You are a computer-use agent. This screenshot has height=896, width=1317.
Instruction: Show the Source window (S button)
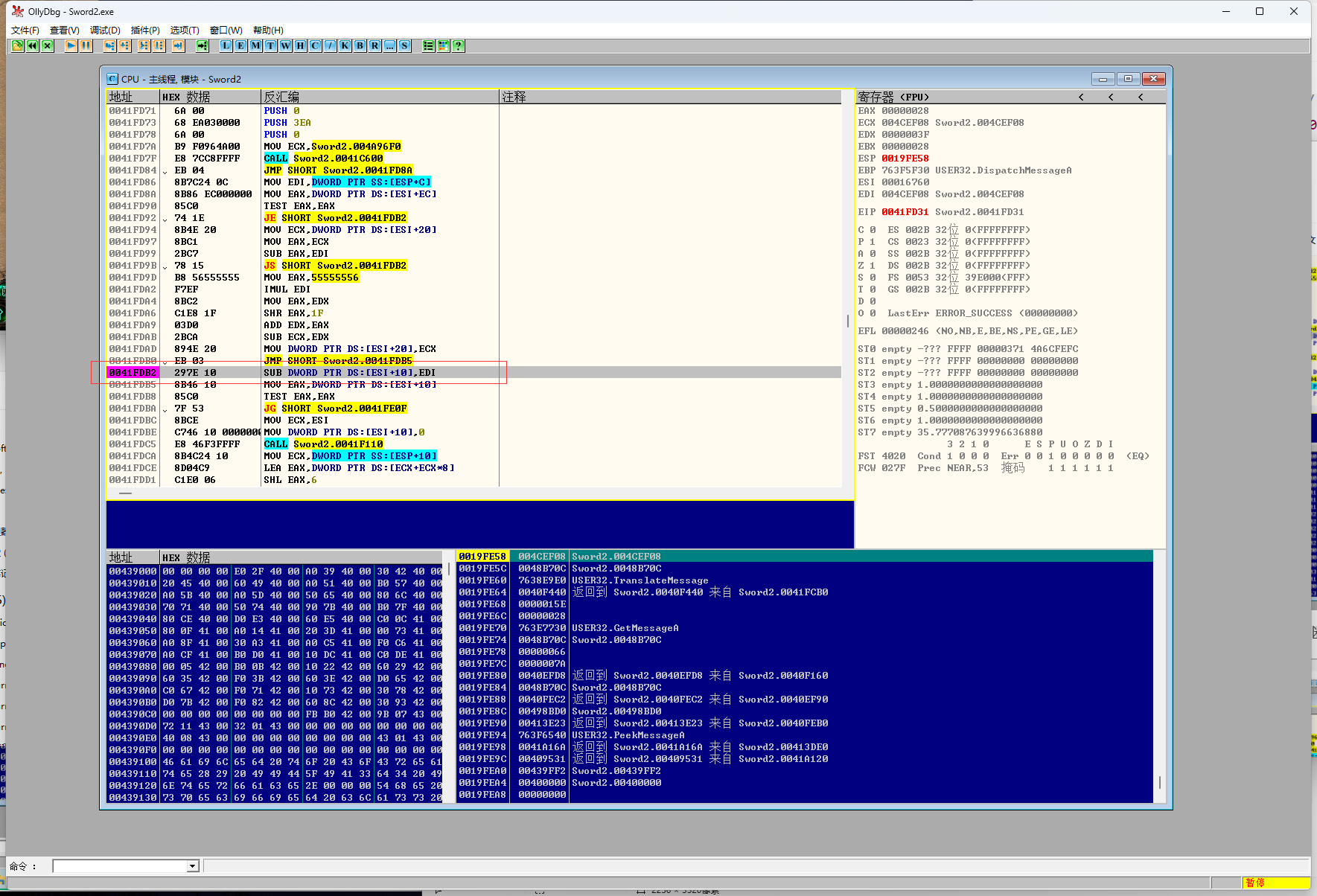tap(405, 46)
